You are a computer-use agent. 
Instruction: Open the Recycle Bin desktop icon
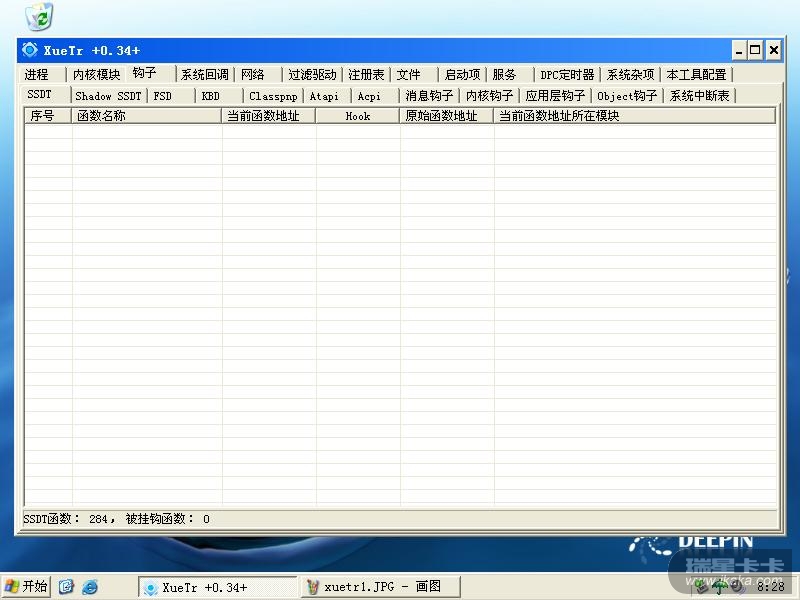[x=39, y=16]
